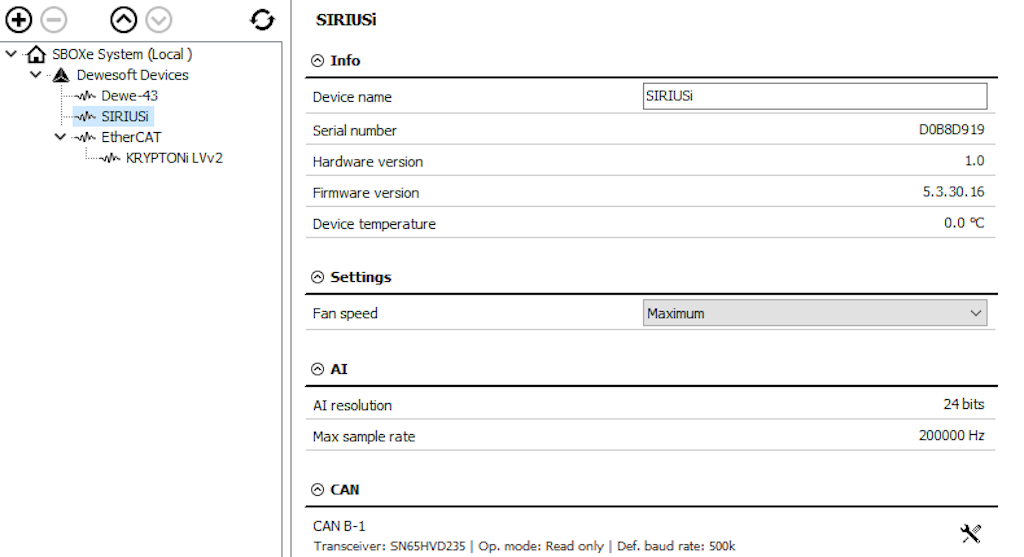This screenshot has height=557, width=1024.
Task: Click AI resolution value 24 bits
Action: pyautogui.click(x=964, y=404)
